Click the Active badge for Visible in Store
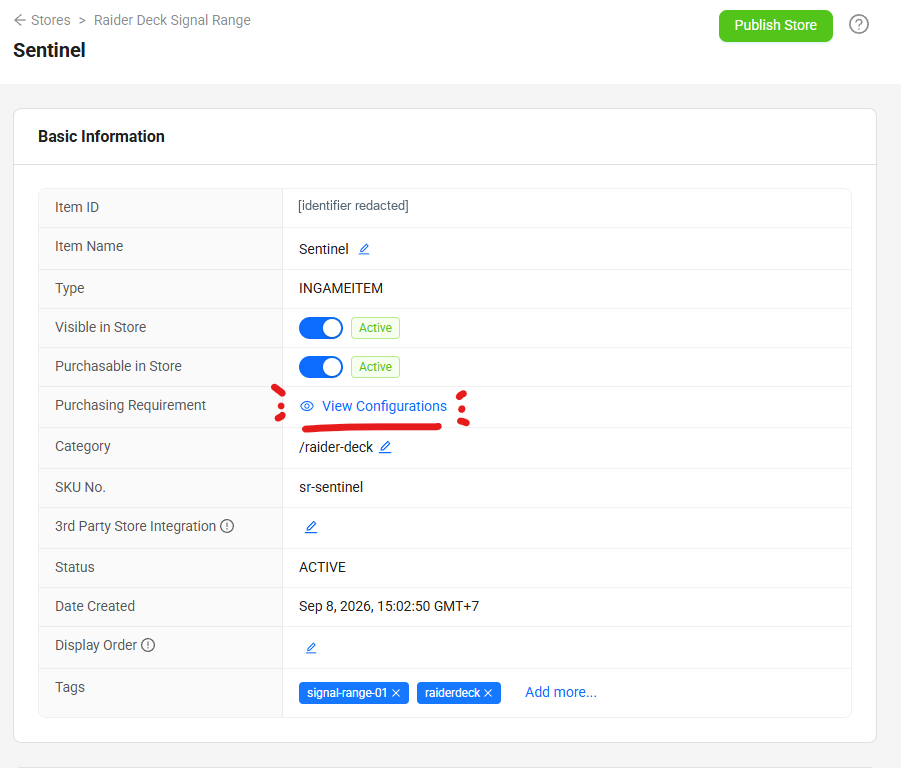This screenshot has width=901, height=768. coord(375,328)
